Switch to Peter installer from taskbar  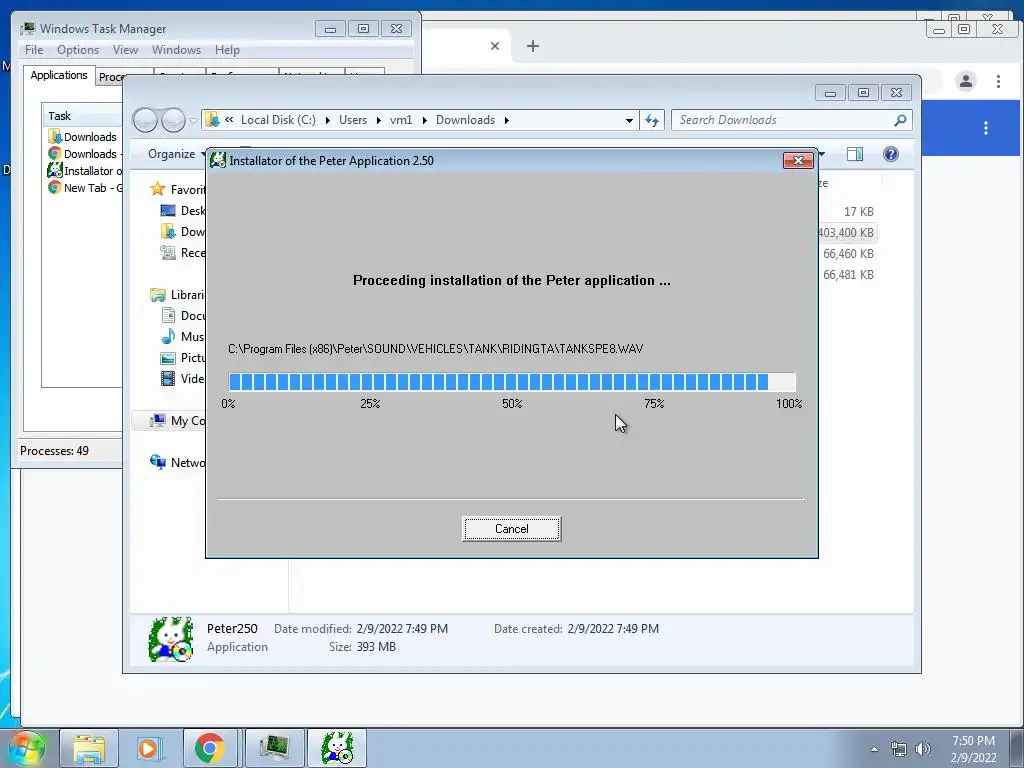tap(337, 748)
